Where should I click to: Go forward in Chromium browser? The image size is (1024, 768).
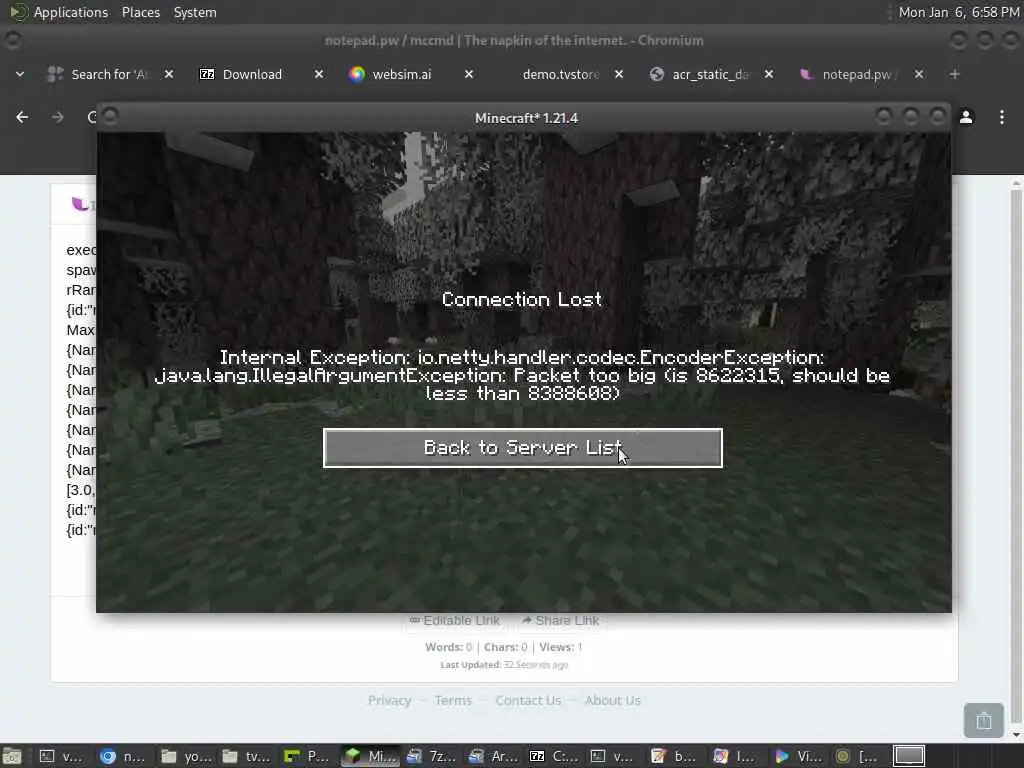click(57, 117)
